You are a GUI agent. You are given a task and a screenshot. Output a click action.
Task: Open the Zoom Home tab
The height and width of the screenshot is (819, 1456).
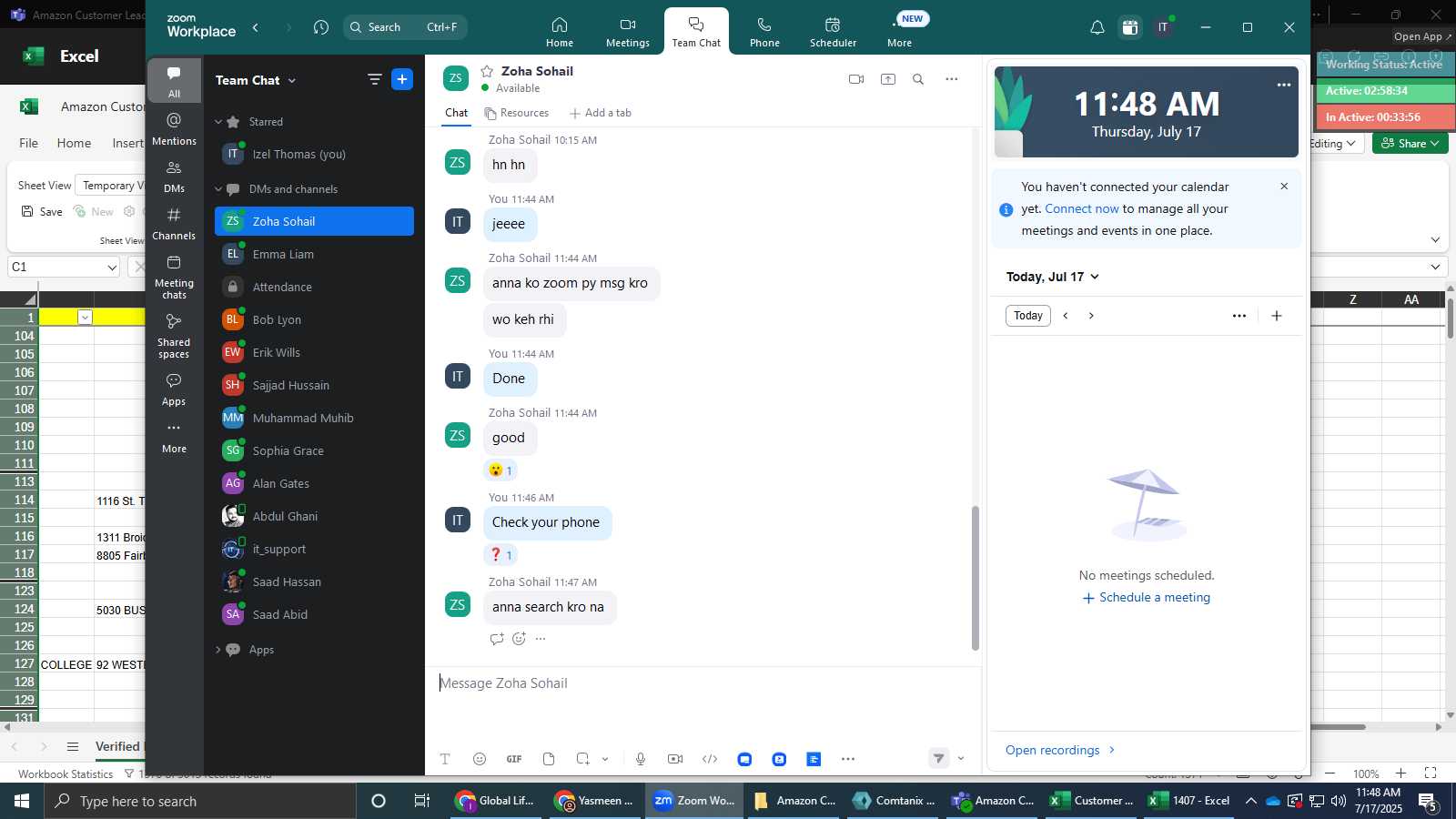click(x=560, y=32)
